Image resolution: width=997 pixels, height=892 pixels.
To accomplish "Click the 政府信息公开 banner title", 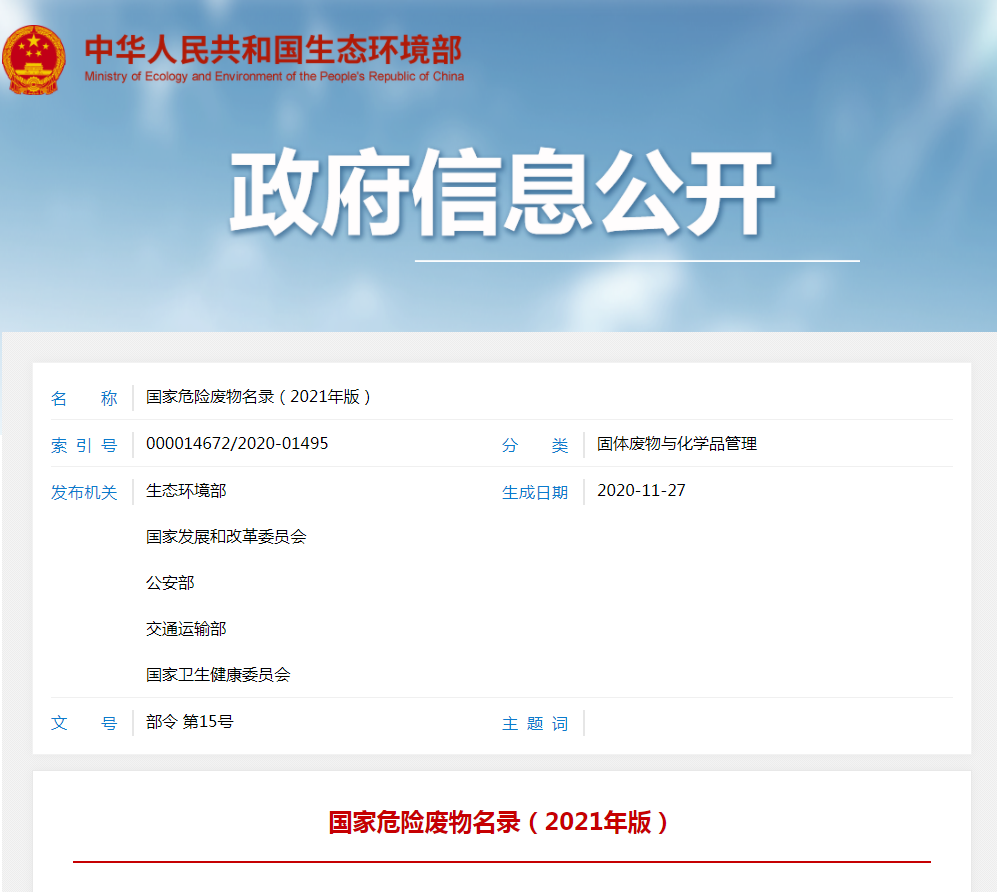I will tap(502, 193).
